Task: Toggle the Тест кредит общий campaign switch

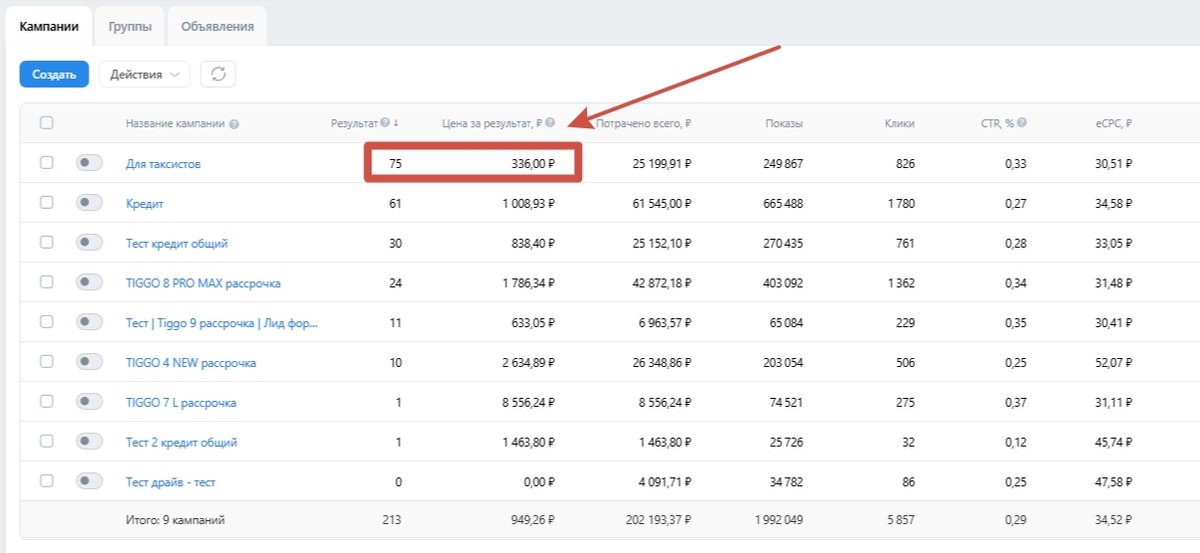Action: tap(89, 243)
